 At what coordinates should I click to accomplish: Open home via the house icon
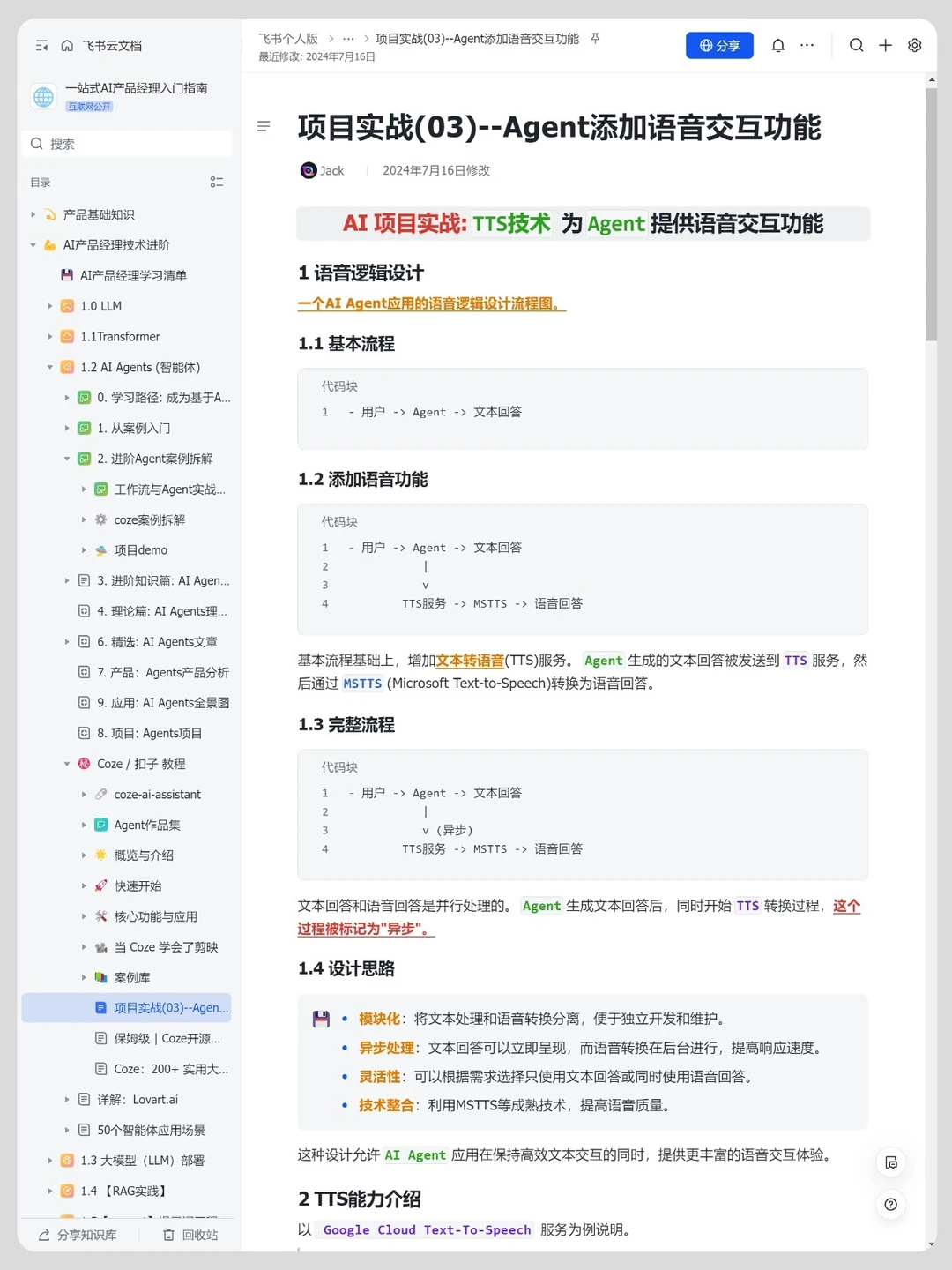pyautogui.click(x=67, y=46)
